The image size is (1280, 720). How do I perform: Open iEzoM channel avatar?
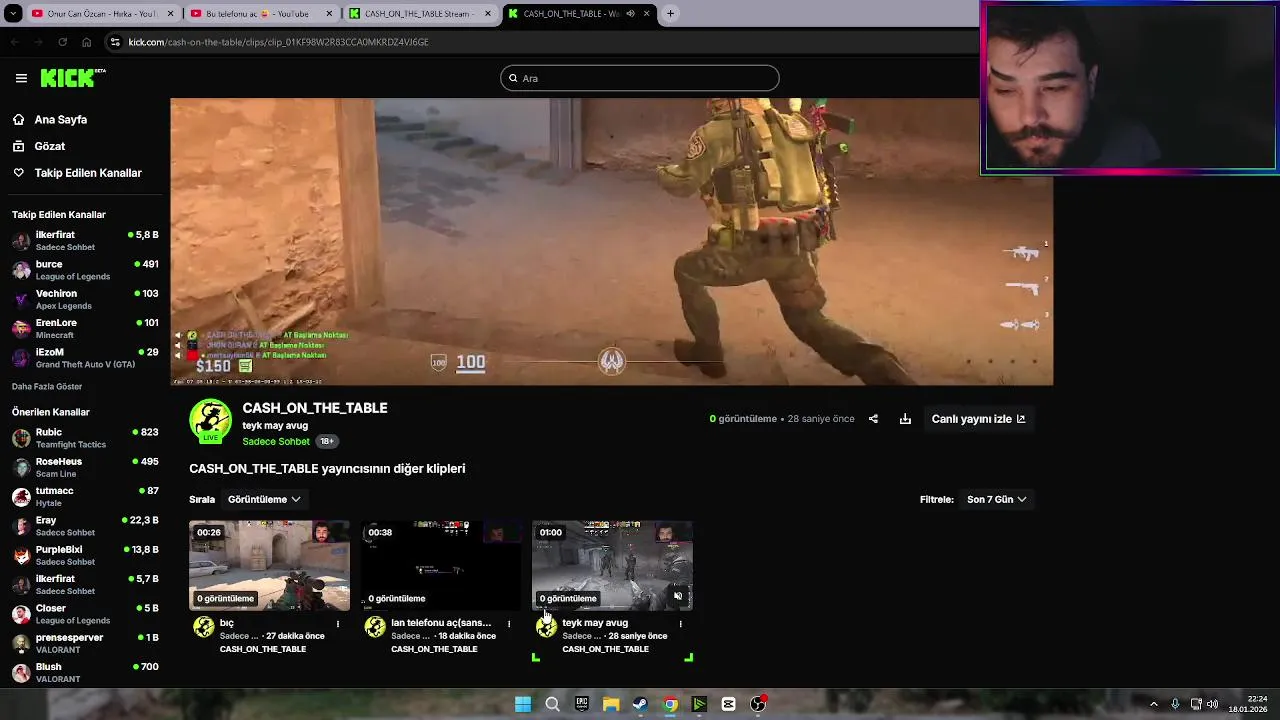point(21,358)
